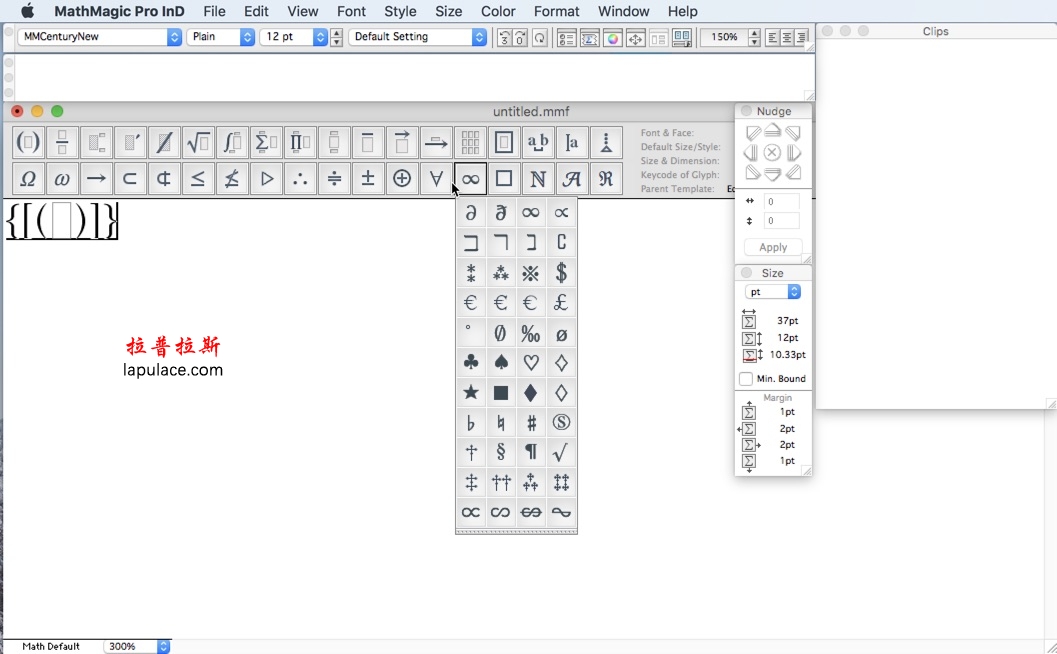Image resolution: width=1057 pixels, height=654 pixels.
Task: Open the pt unit dropdown in the Size panel
Action: tap(771, 291)
